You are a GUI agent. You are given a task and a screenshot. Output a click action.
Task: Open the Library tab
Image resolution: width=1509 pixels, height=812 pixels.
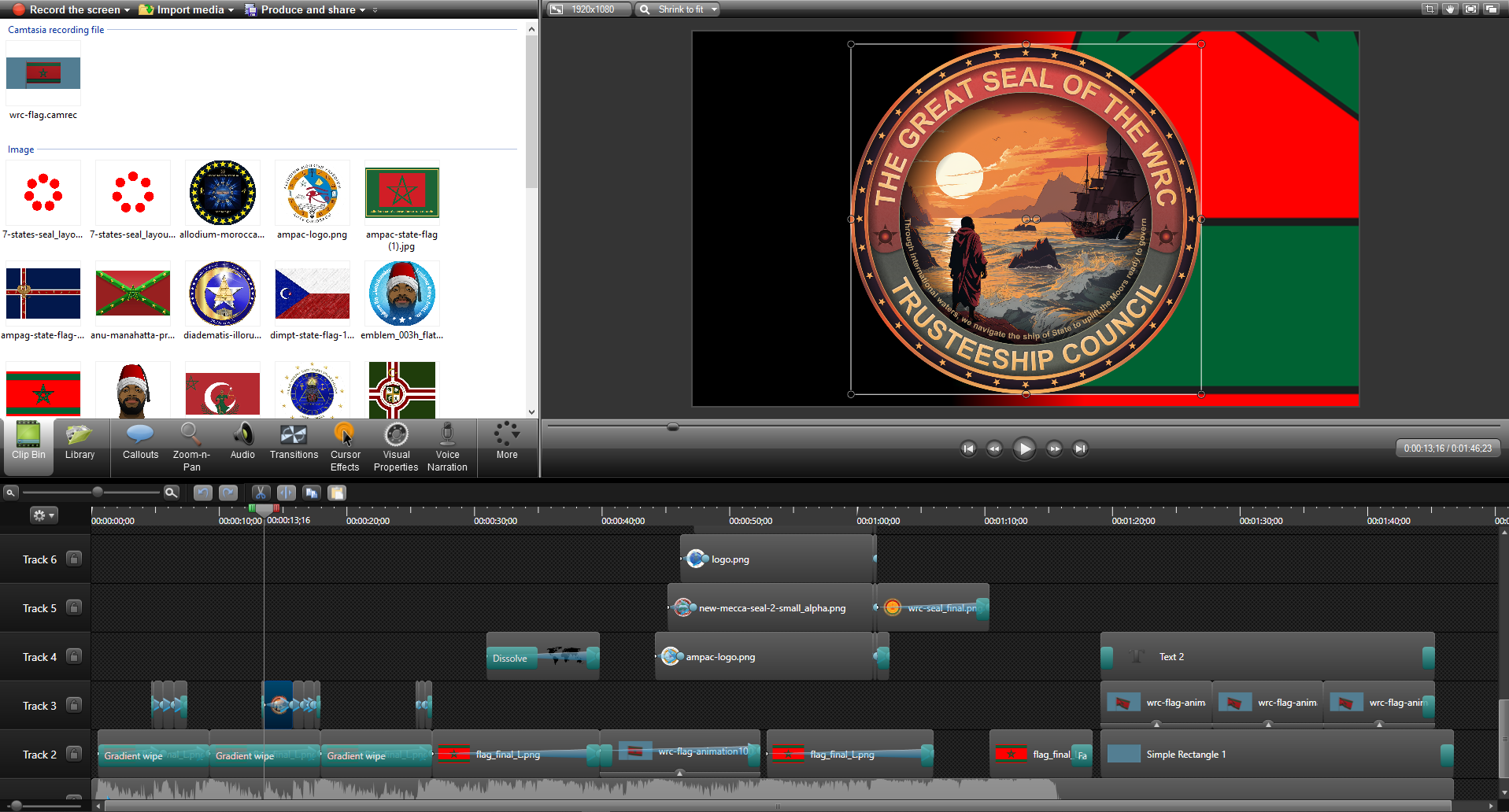[80, 442]
